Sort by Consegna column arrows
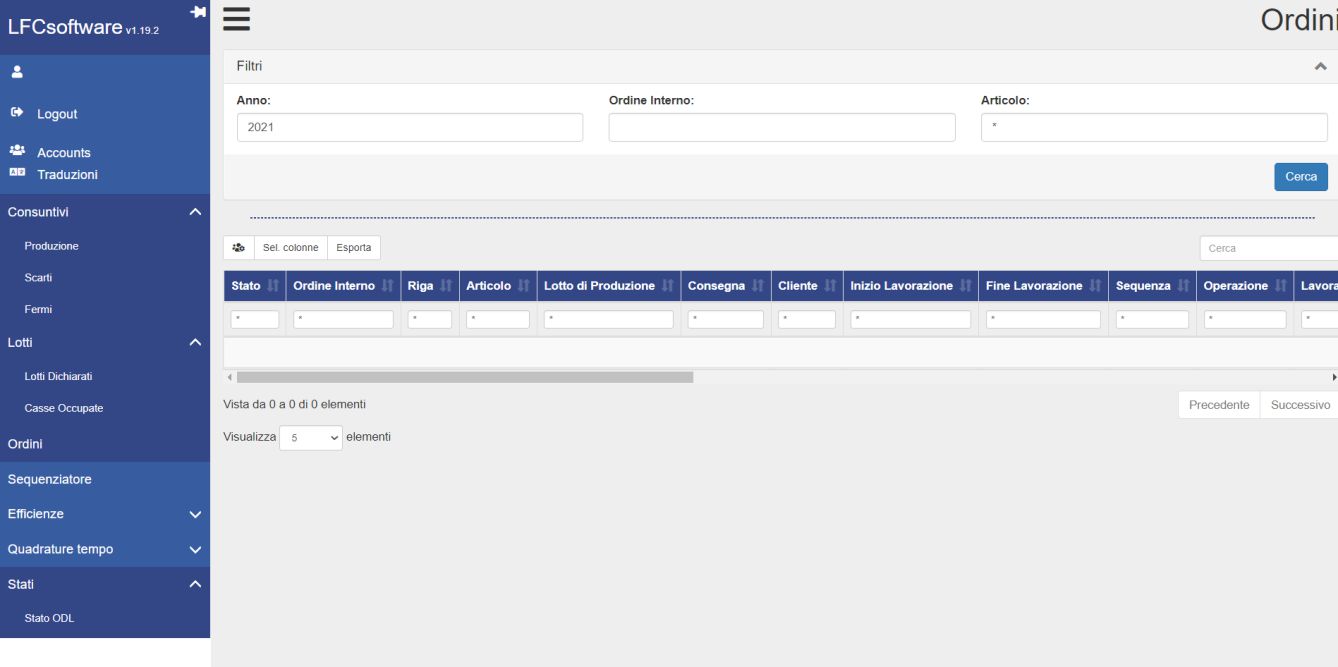 [757, 286]
